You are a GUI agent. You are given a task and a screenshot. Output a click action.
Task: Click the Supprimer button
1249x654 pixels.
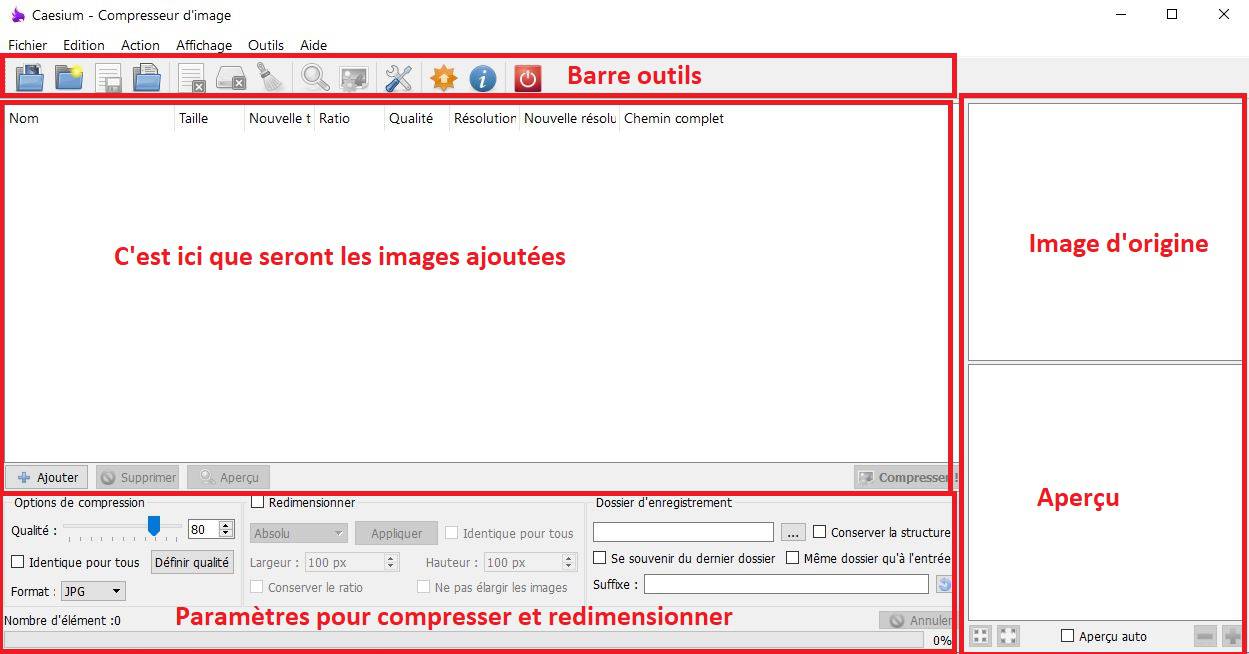137,477
